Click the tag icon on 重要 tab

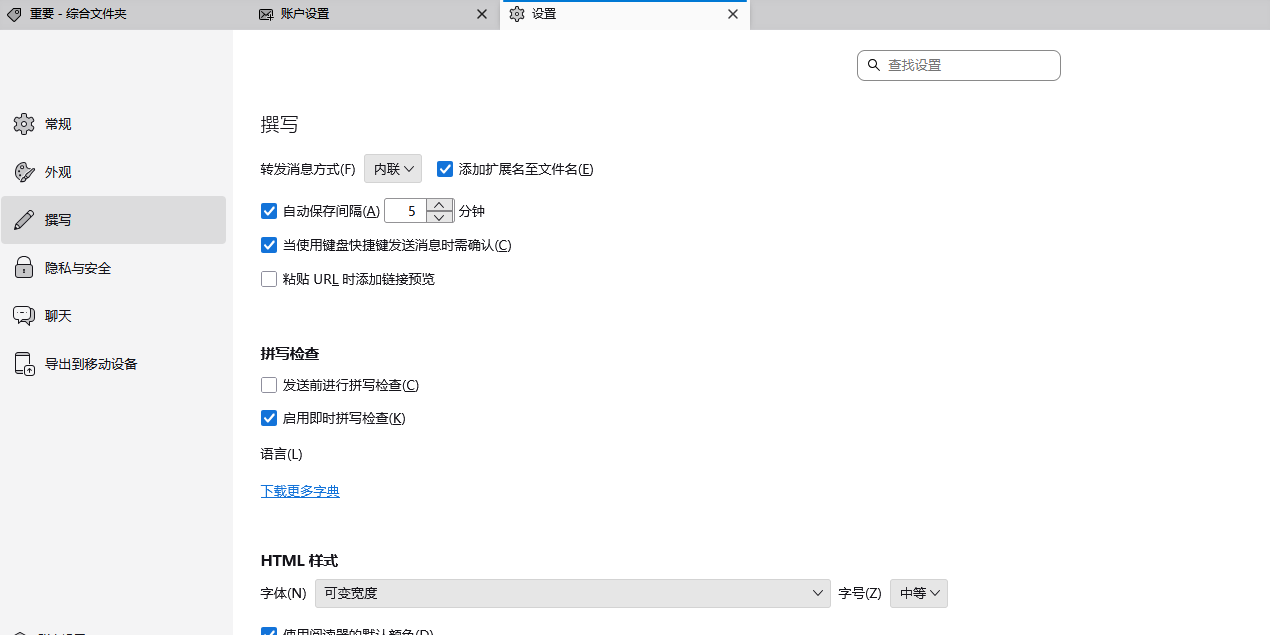pyautogui.click(x=14, y=14)
